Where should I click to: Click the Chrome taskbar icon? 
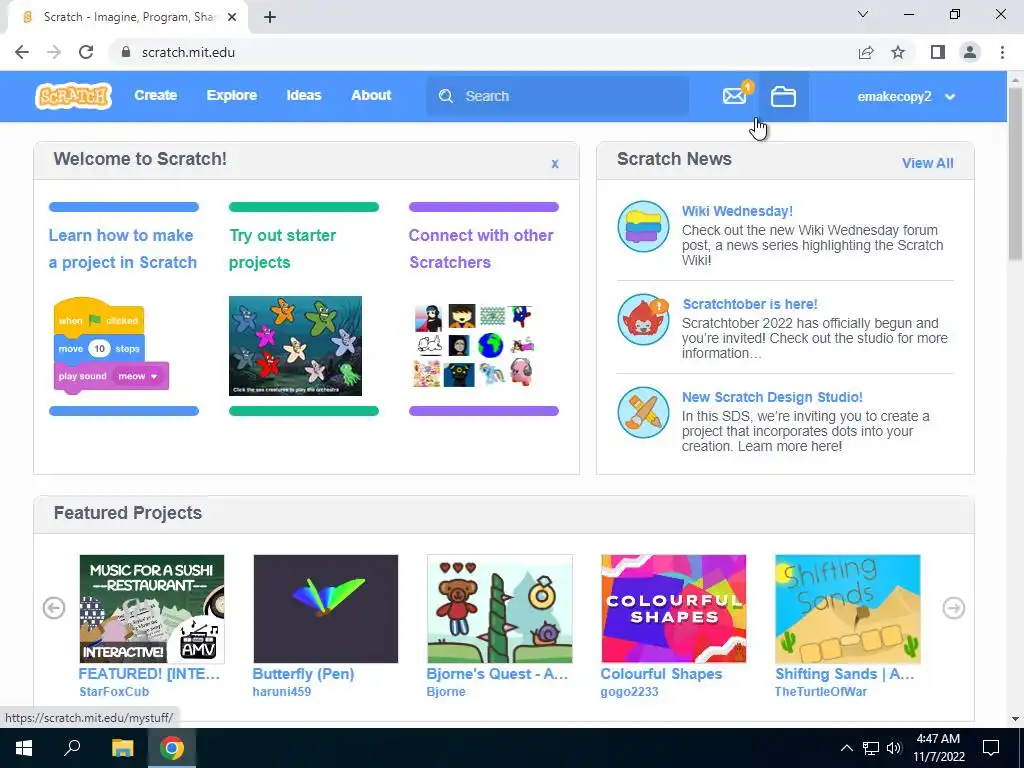(172, 748)
